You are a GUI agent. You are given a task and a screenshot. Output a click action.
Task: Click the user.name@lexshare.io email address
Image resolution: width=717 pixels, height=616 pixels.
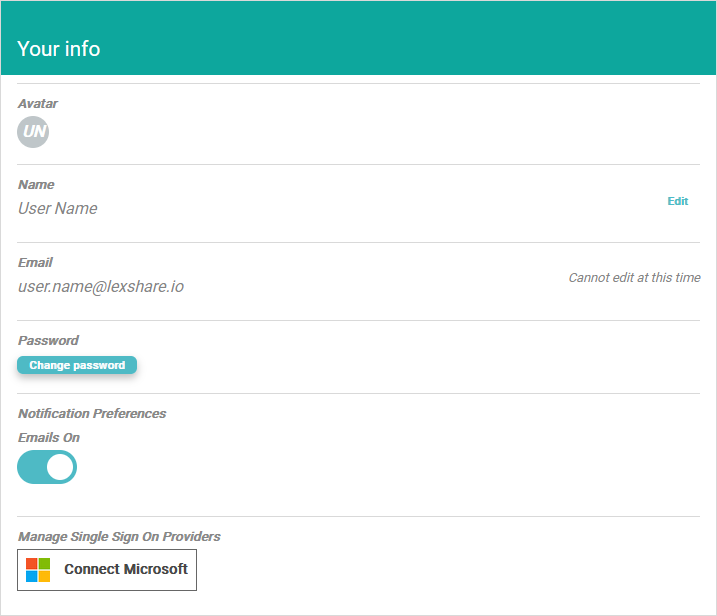pos(101,287)
